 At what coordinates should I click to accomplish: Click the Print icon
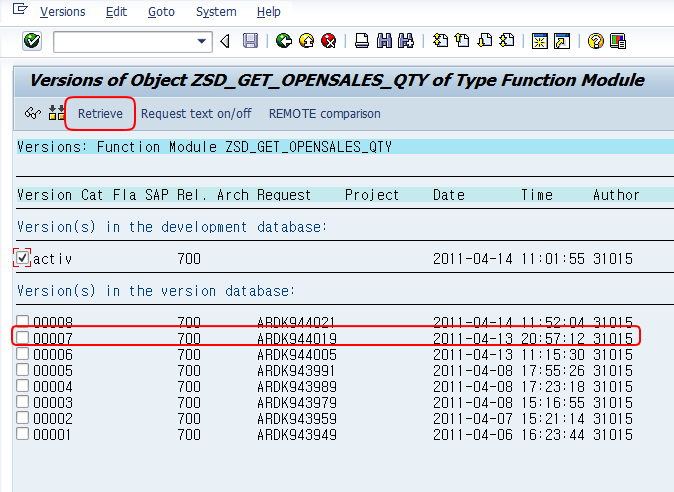[362, 41]
